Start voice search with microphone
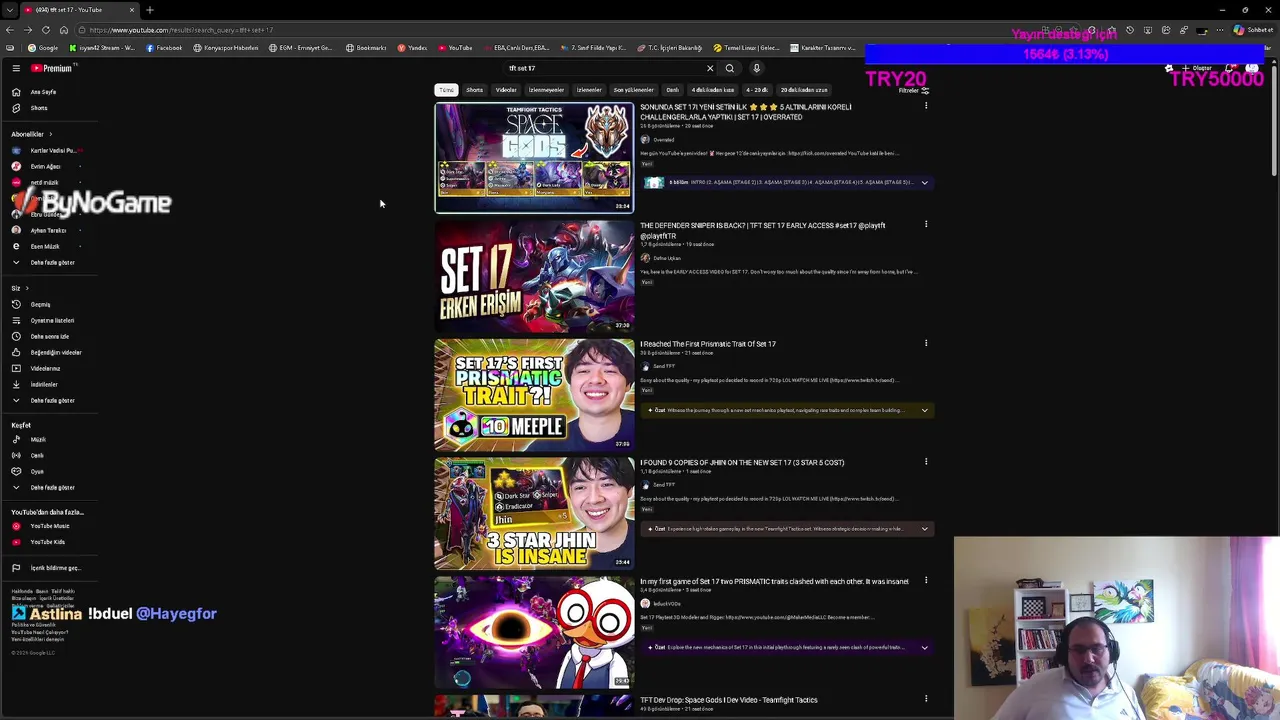The width and height of the screenshot is (1280, 720). tap(756, 68)
